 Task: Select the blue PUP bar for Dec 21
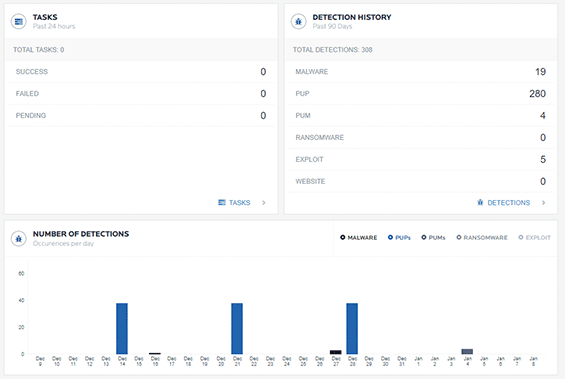[237, 329]
